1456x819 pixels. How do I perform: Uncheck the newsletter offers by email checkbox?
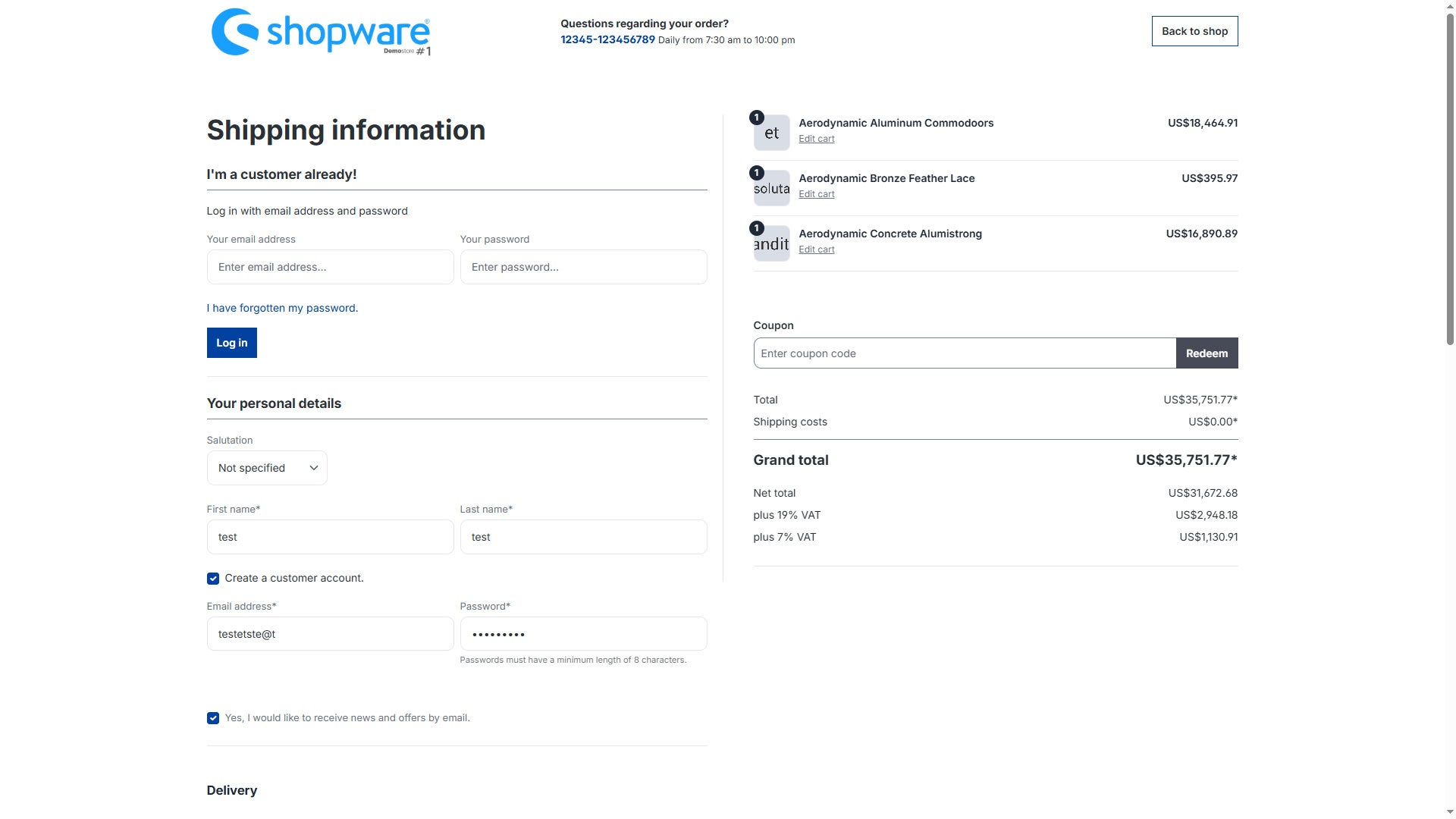point(213,718)
